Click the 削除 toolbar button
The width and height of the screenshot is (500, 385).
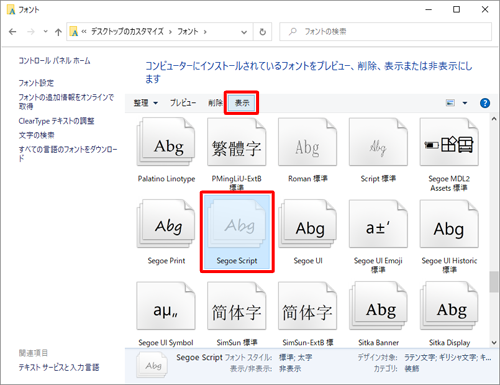click(215, 103)
